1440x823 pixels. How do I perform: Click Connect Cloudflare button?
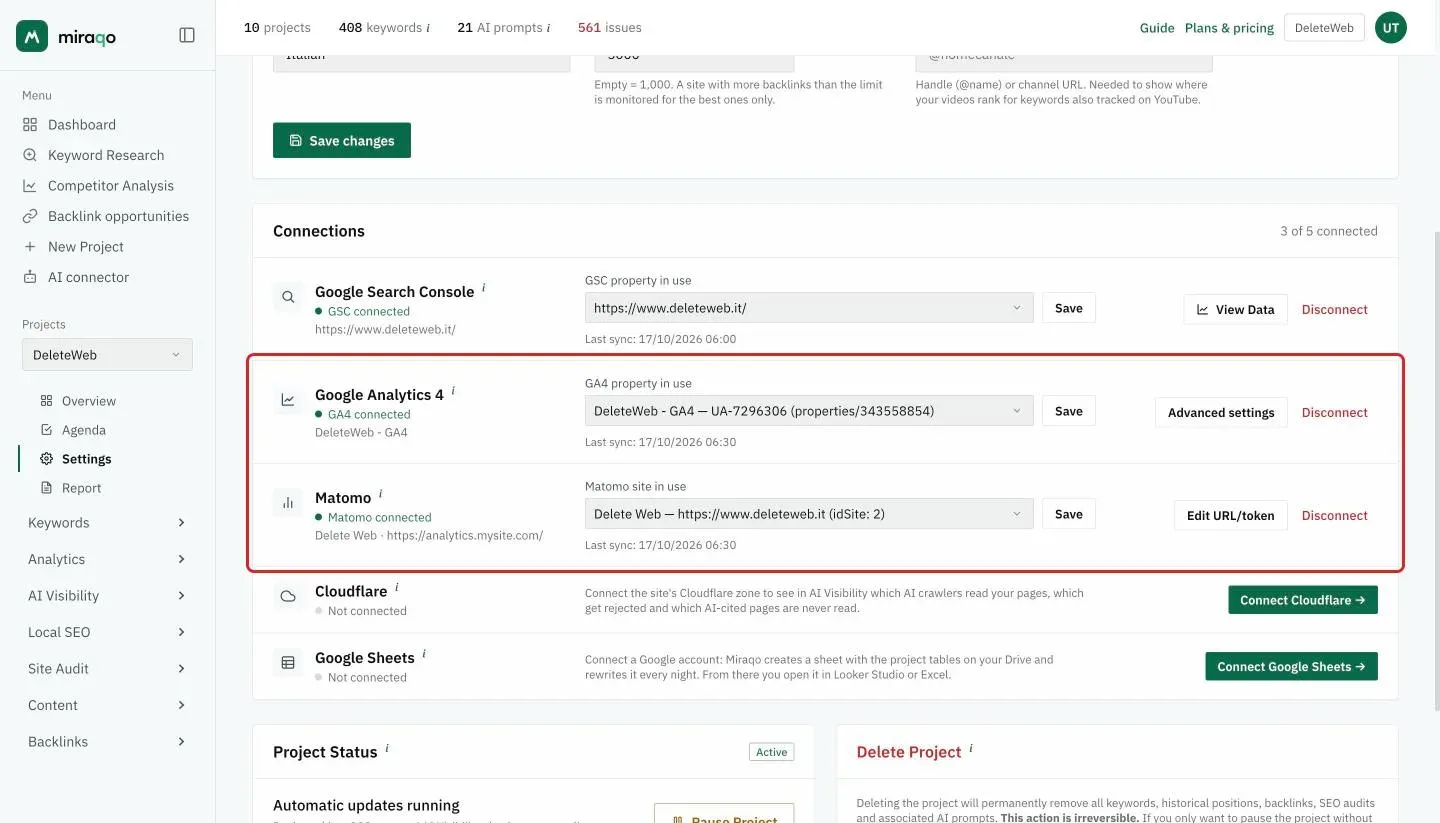click(x=1303, y=600)
